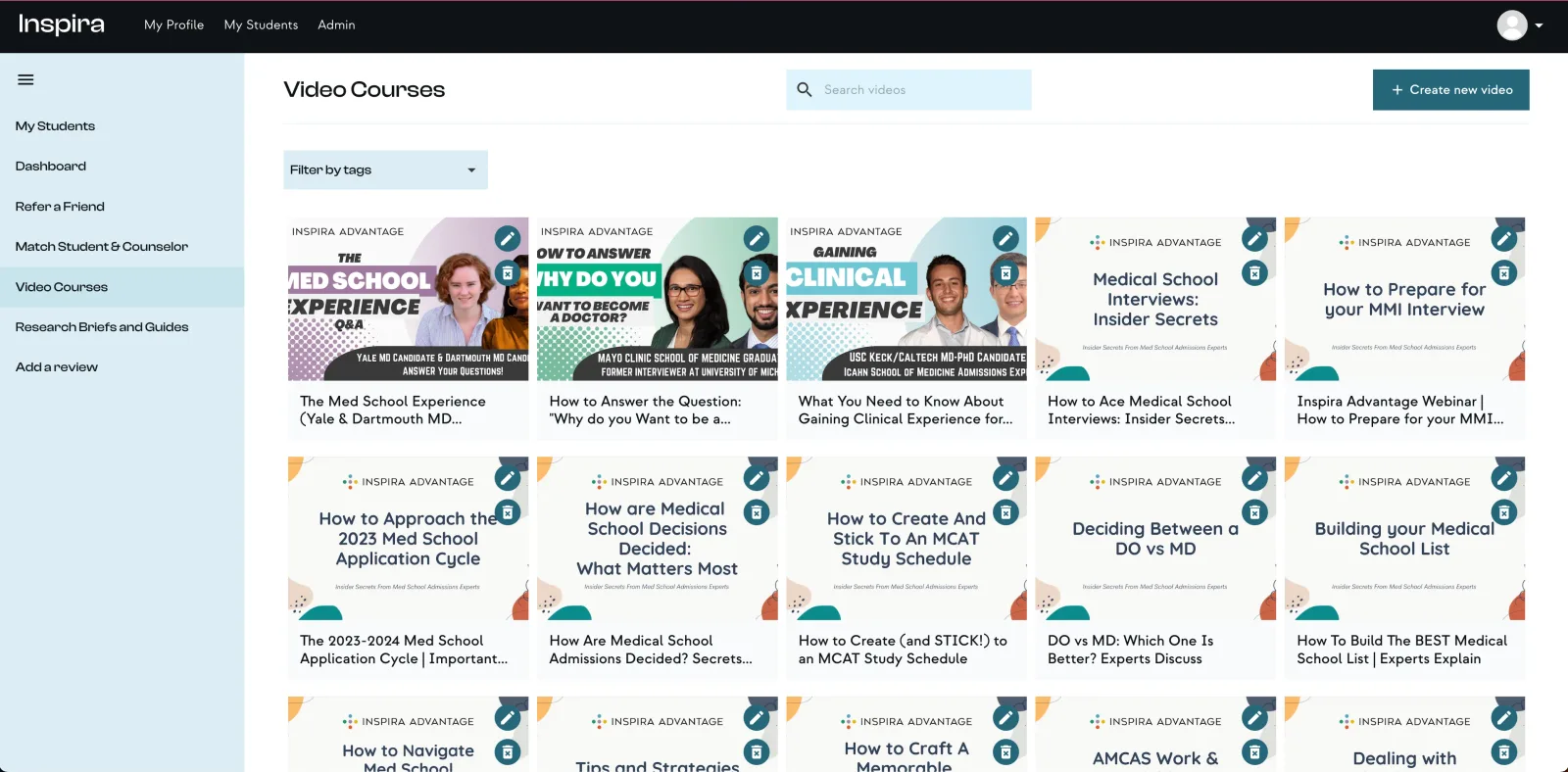Select Video Courses in the sidebar
Viewport: 1568px width, 772px height.
click(122, 287)
